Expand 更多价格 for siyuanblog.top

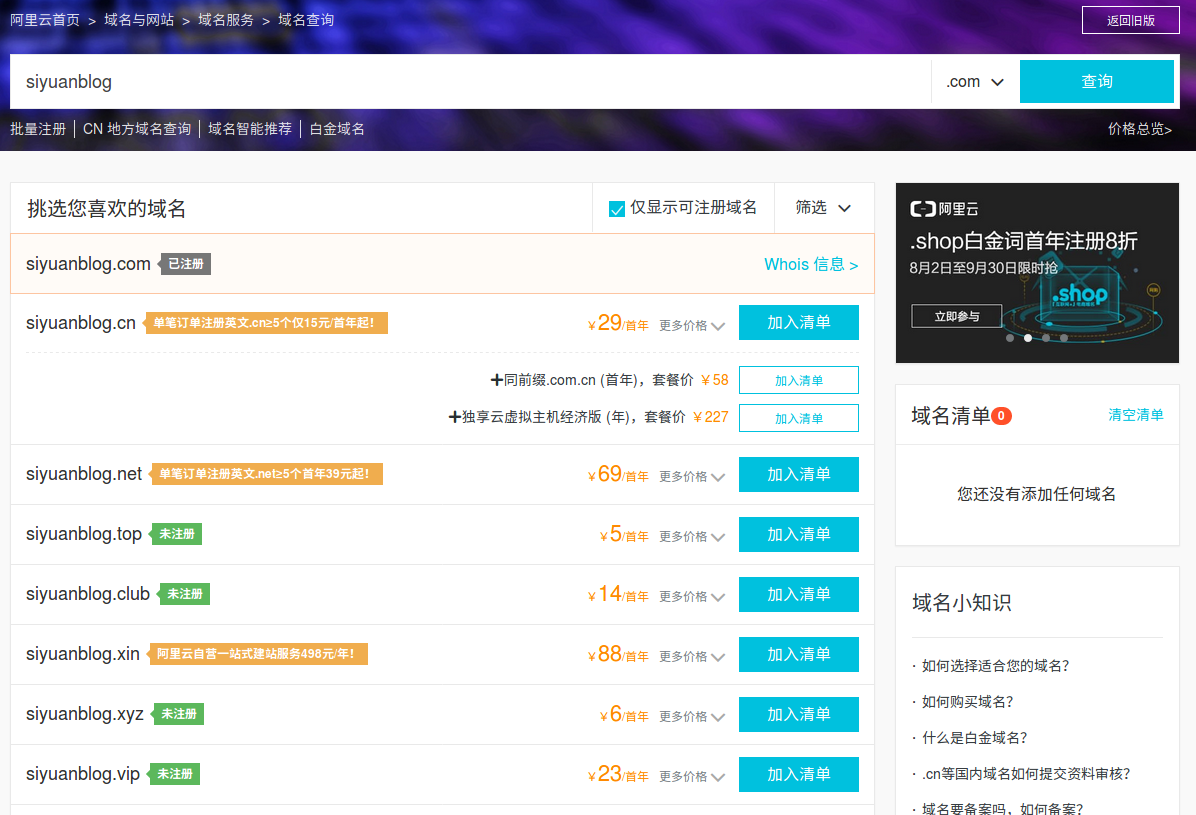coord(692,537)
